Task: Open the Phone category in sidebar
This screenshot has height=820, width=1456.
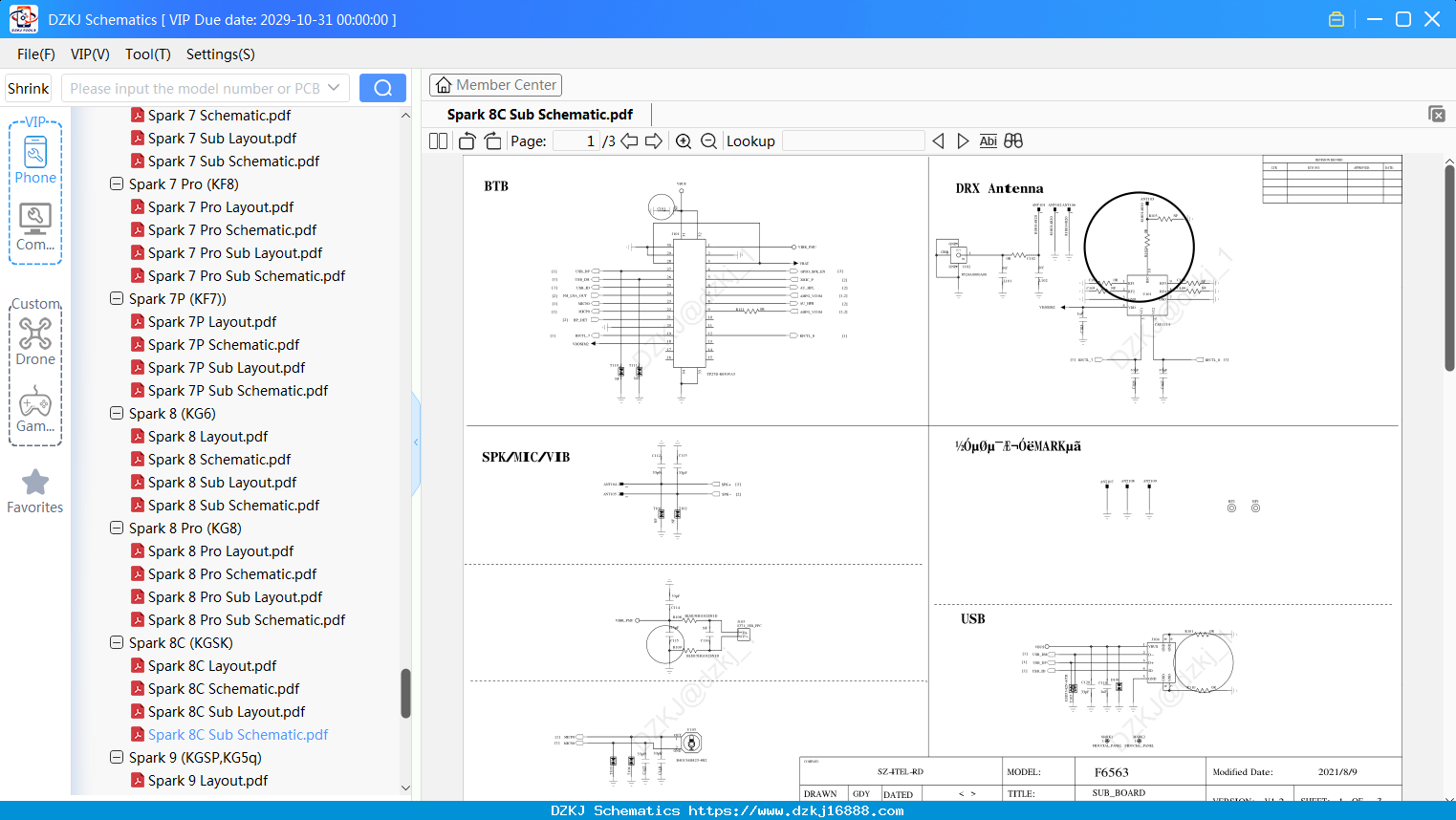Action: (35, 159)
